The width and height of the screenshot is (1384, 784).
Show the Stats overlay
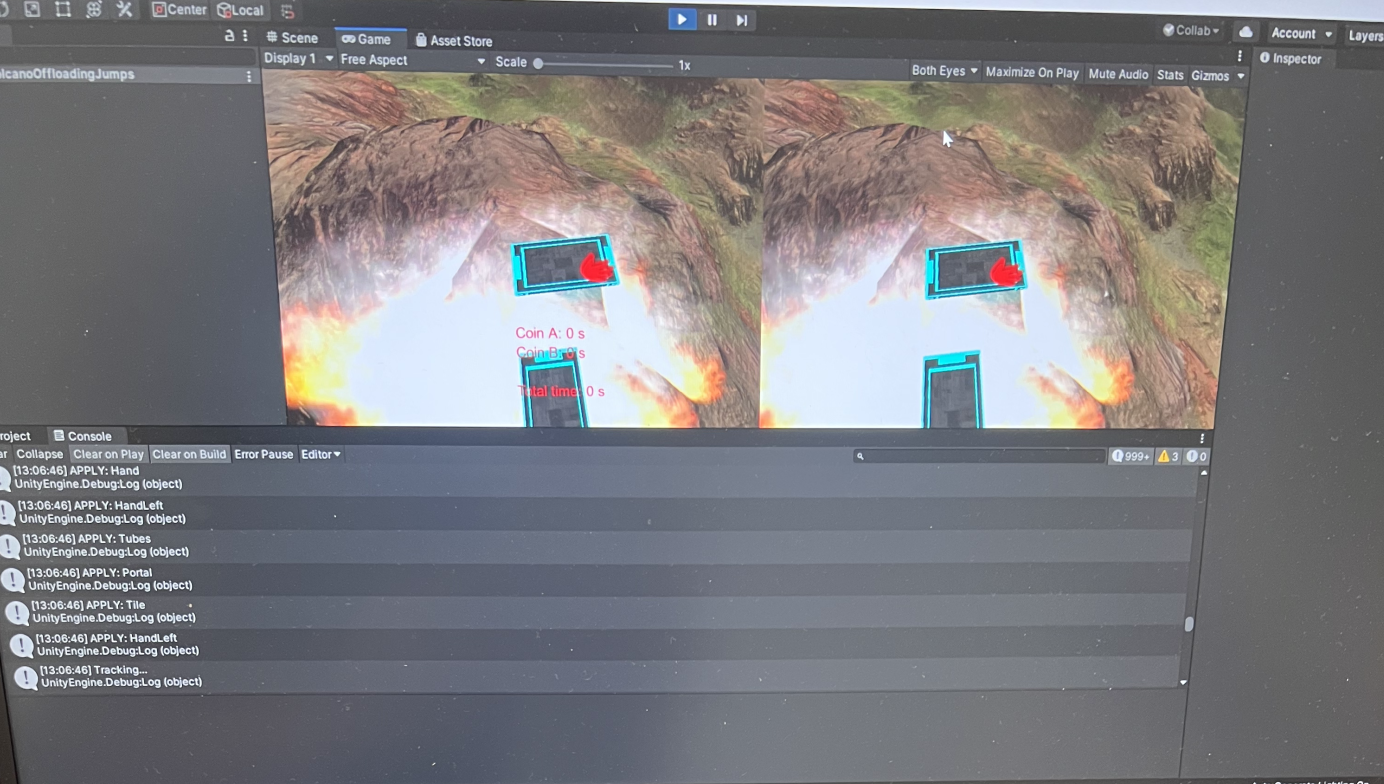(x=1170, y=75)
